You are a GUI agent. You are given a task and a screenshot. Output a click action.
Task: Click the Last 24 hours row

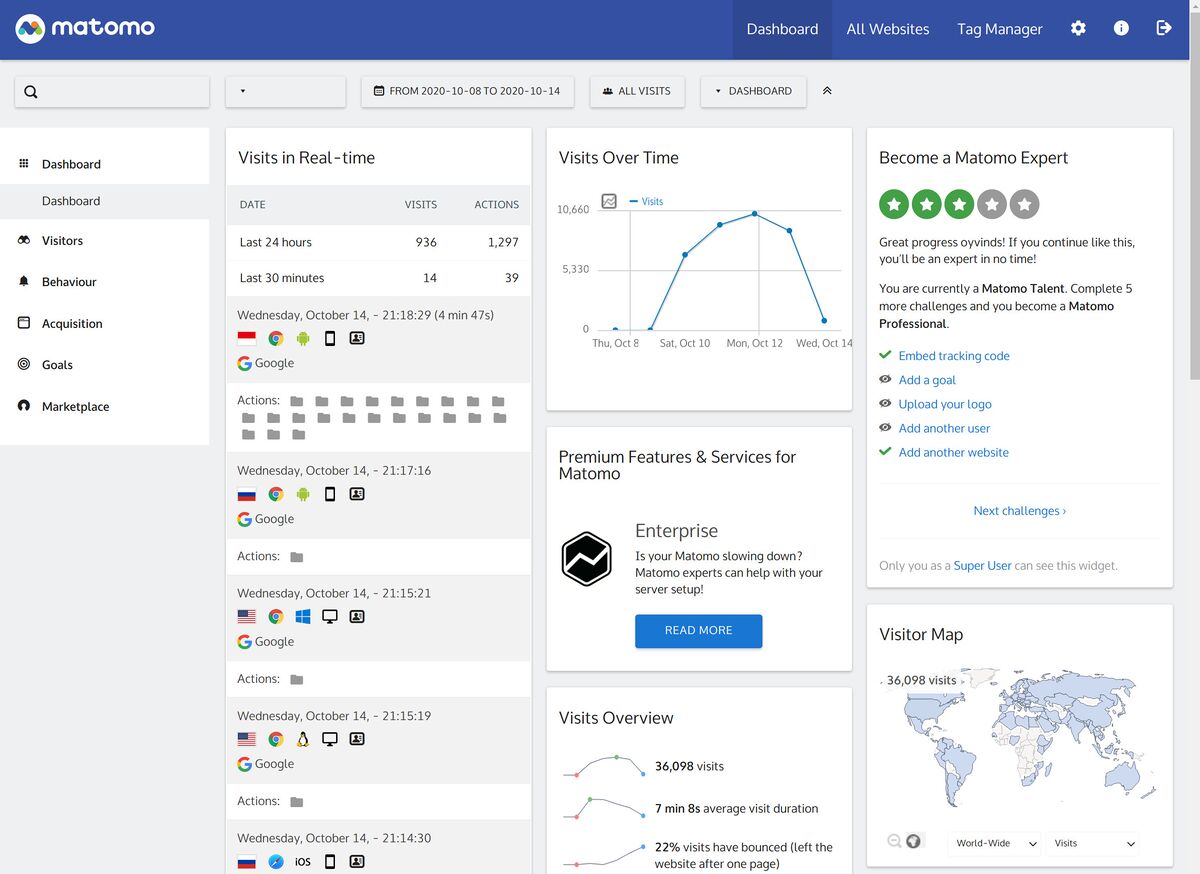point(379,242)
